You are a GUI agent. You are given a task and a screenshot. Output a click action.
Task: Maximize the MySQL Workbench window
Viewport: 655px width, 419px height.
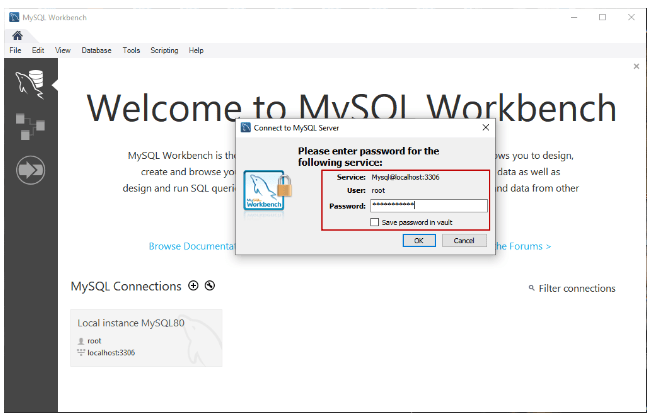pyautogui.click(x=602, y=17)
